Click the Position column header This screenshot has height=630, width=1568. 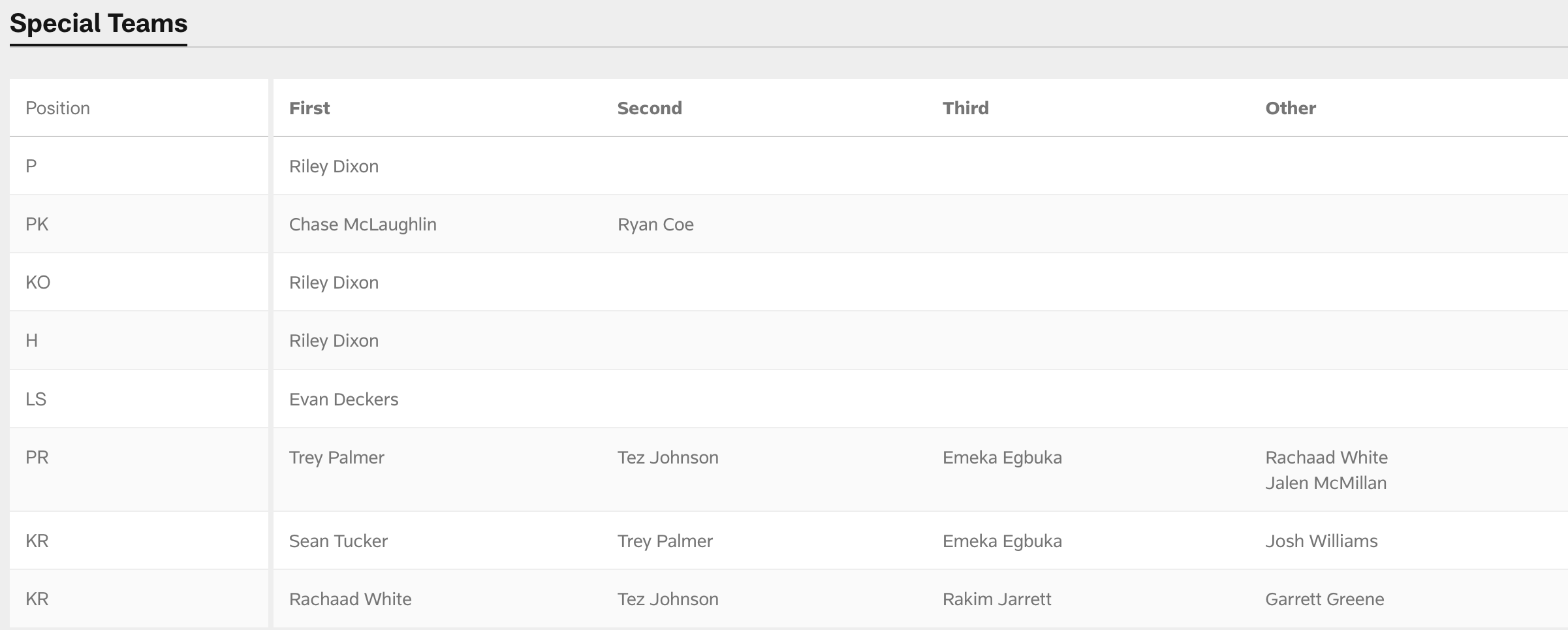(57, 108)
